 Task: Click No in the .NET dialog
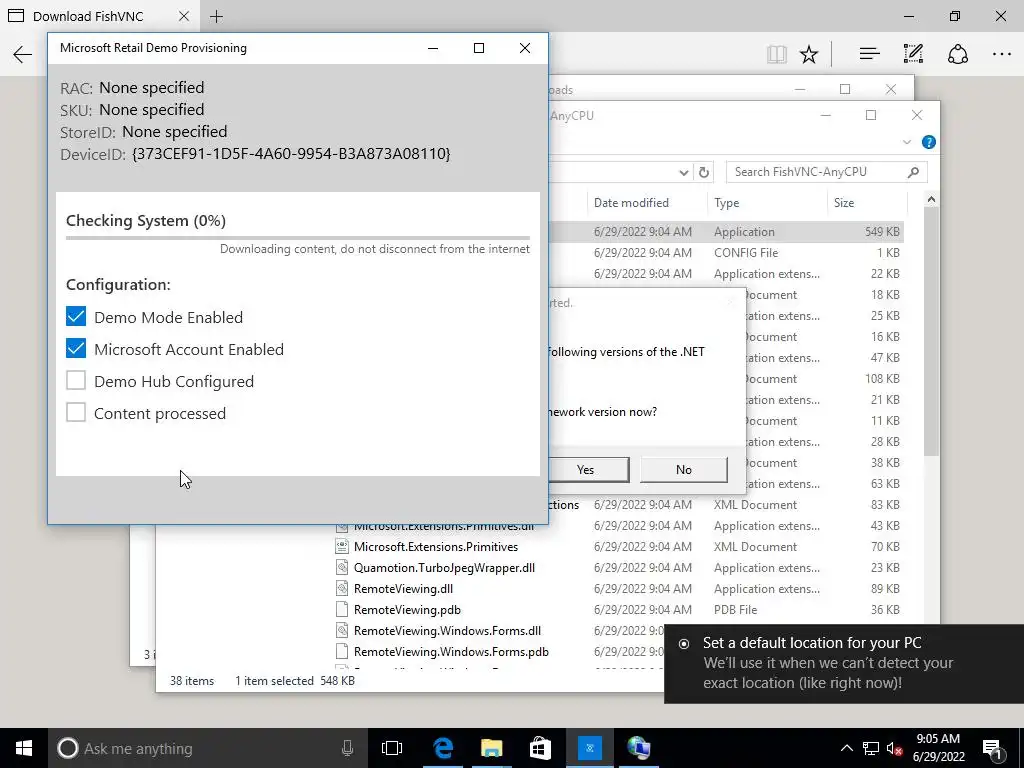(x=684, y=470)
